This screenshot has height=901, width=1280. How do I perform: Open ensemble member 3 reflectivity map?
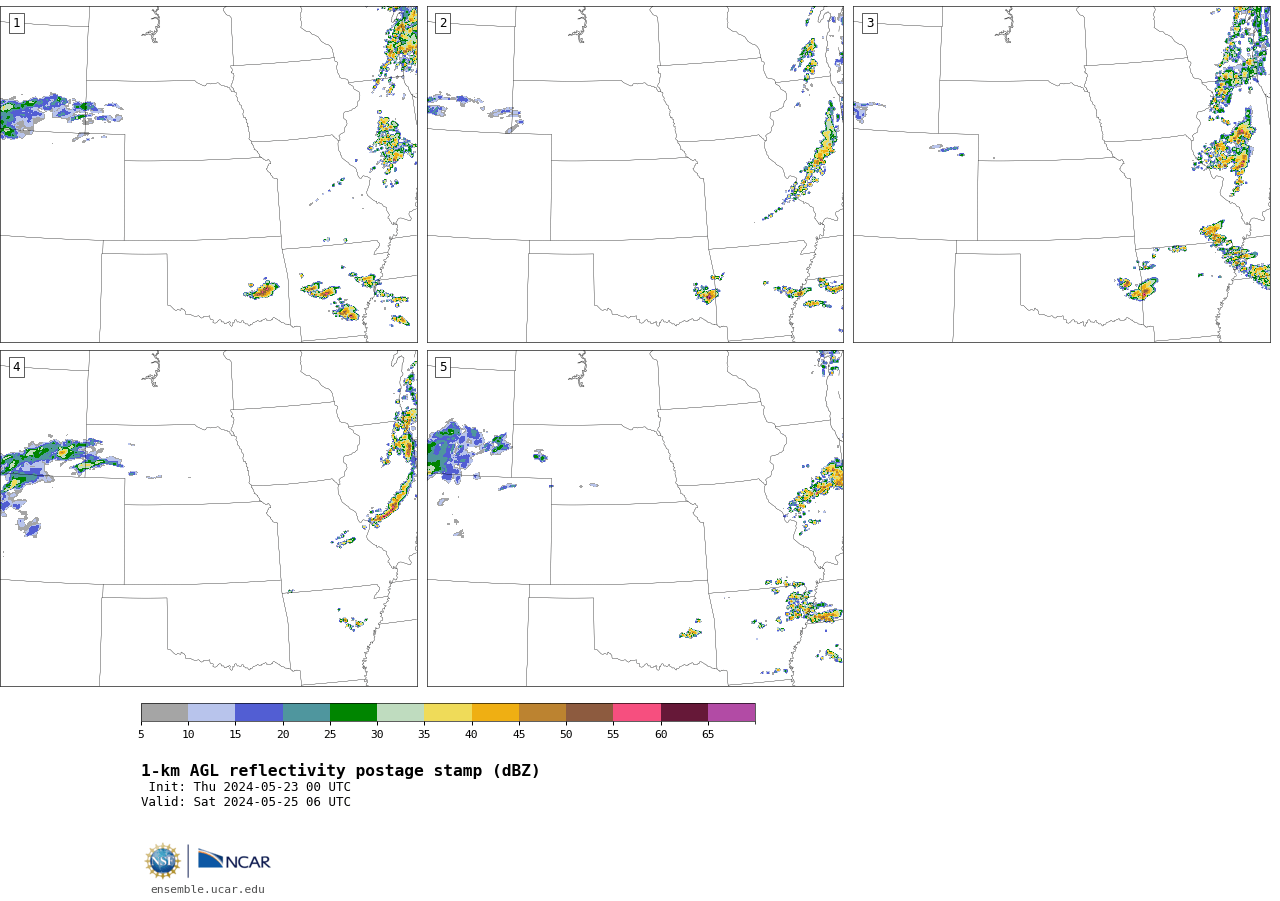click(1061, 174)
